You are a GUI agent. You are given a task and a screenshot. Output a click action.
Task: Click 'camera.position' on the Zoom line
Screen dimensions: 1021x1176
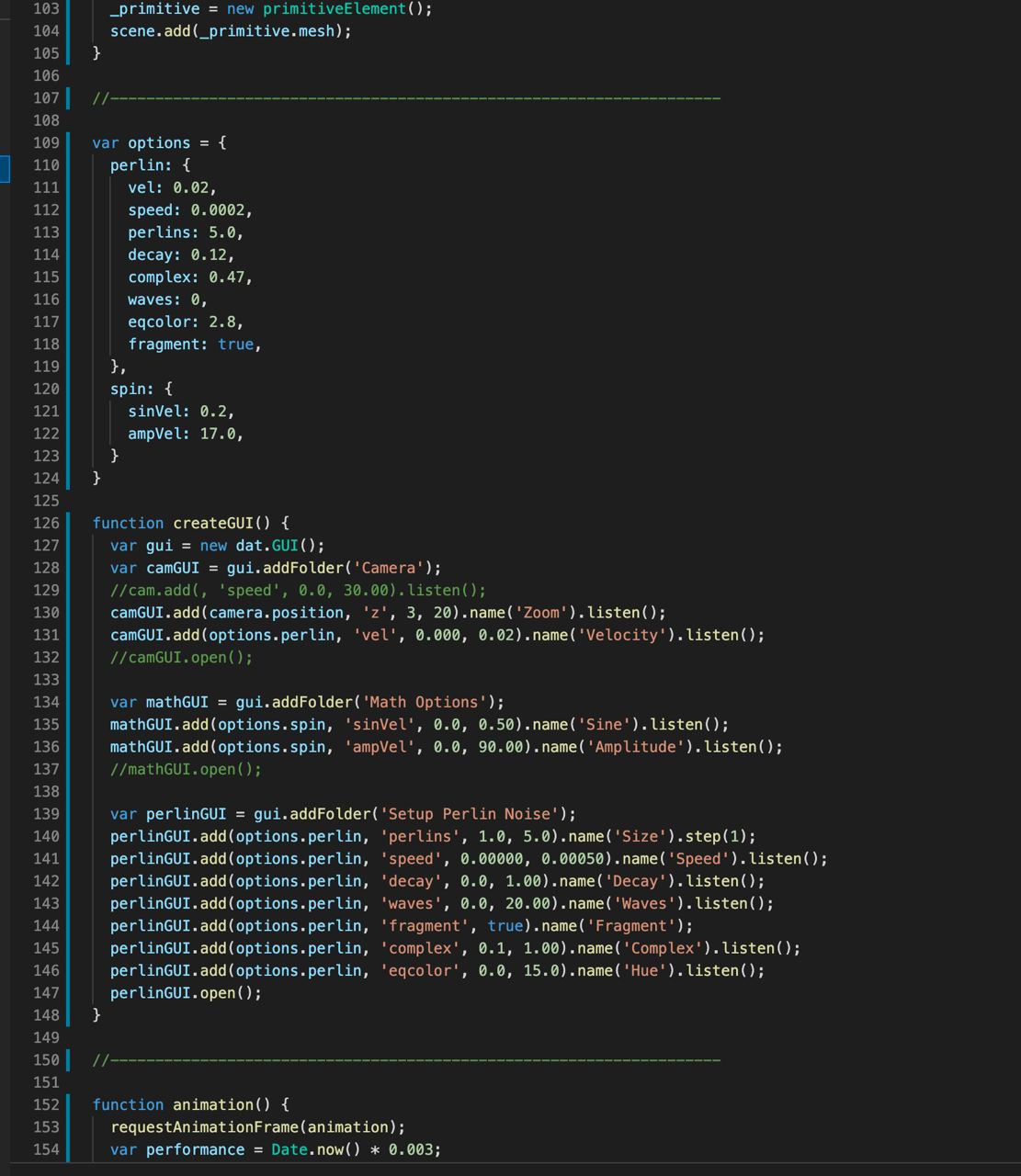(276, 612)
